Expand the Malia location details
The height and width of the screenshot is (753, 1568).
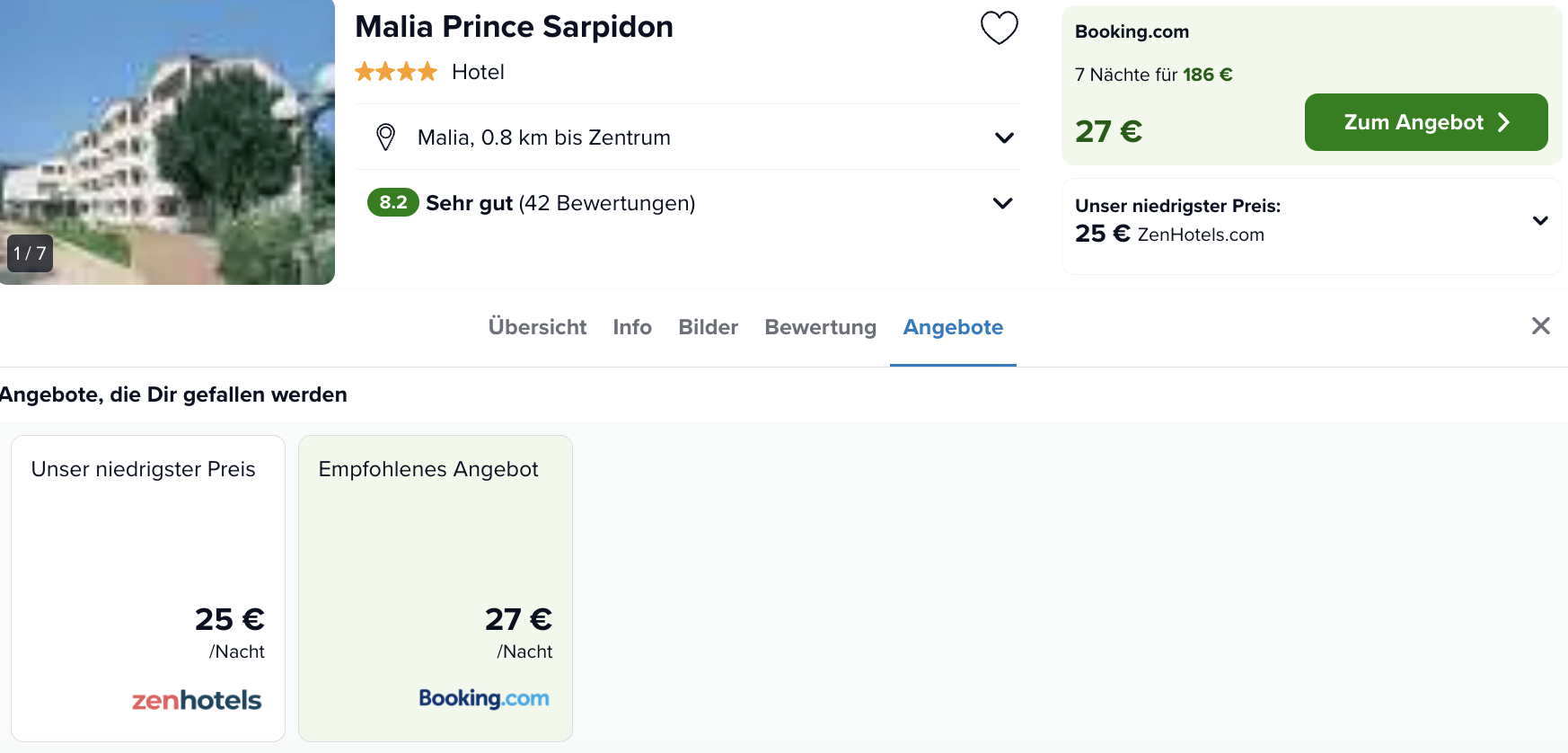(1004, 137)
